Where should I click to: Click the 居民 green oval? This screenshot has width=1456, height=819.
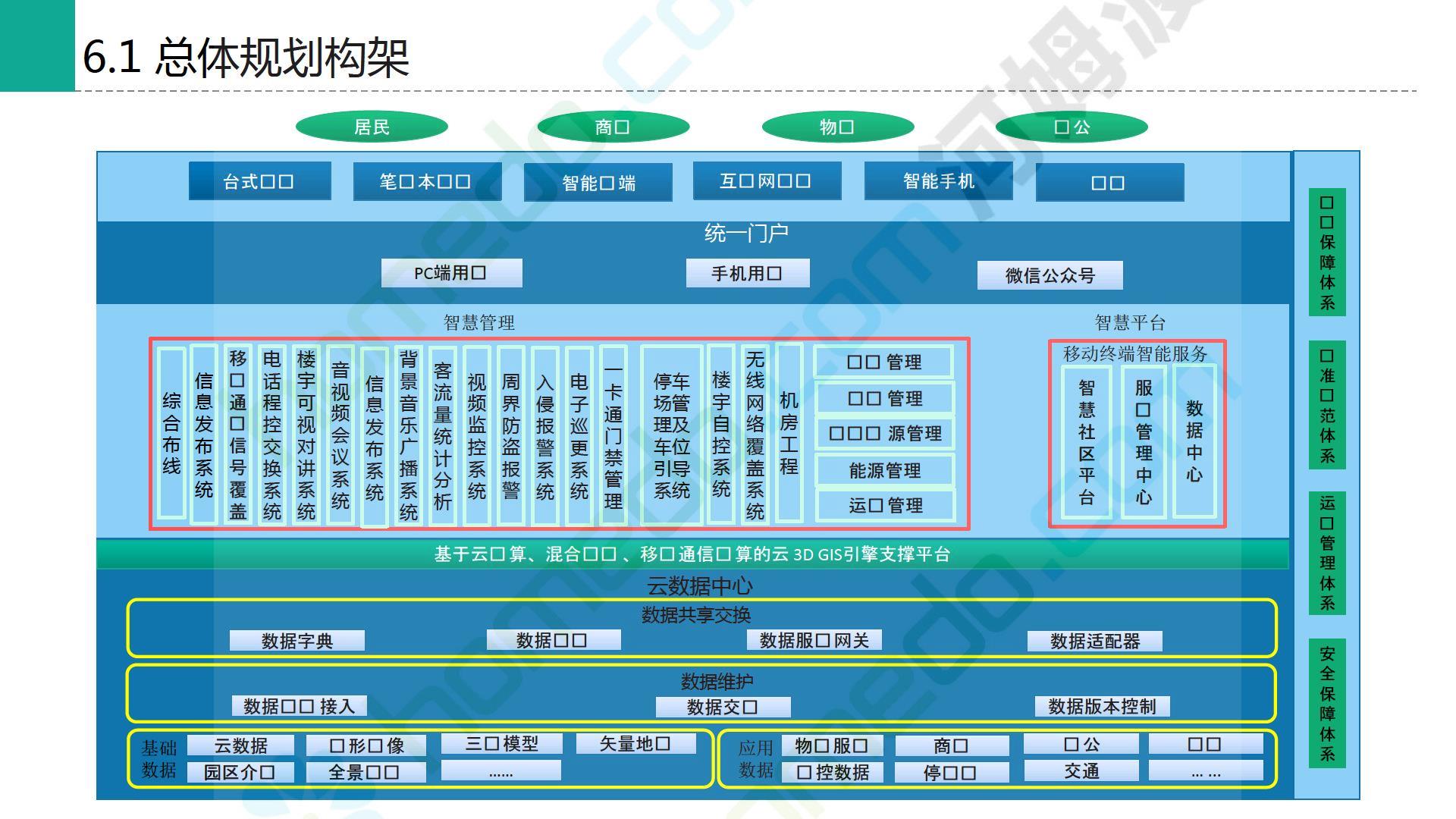(371, 127)
